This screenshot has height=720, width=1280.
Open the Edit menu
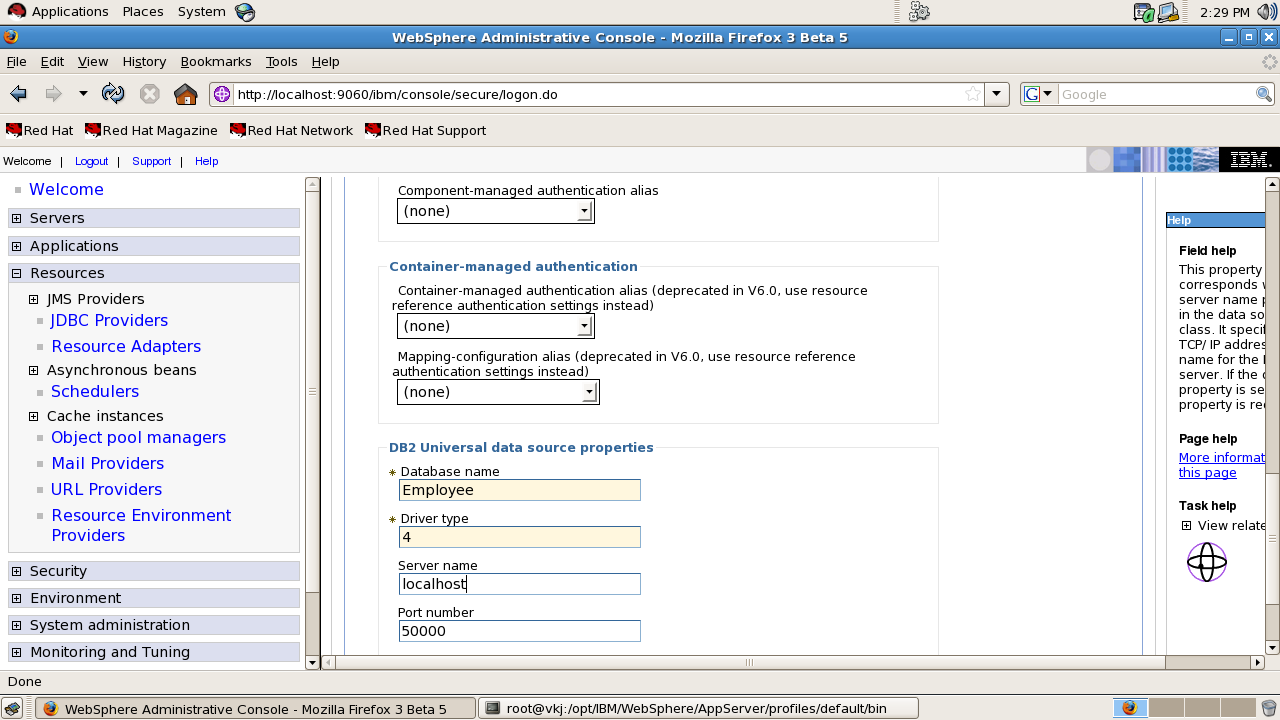point(52,61)
